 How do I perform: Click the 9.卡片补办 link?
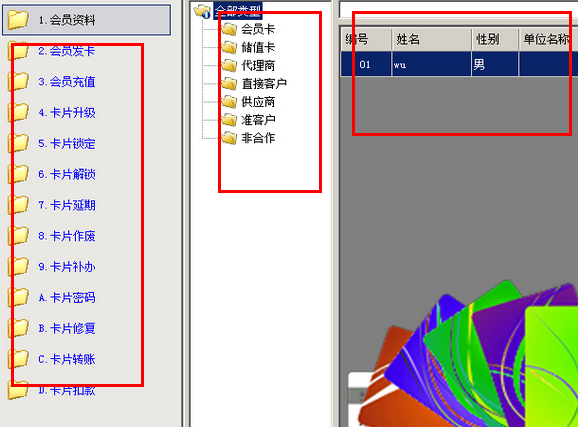coord(67,267)
